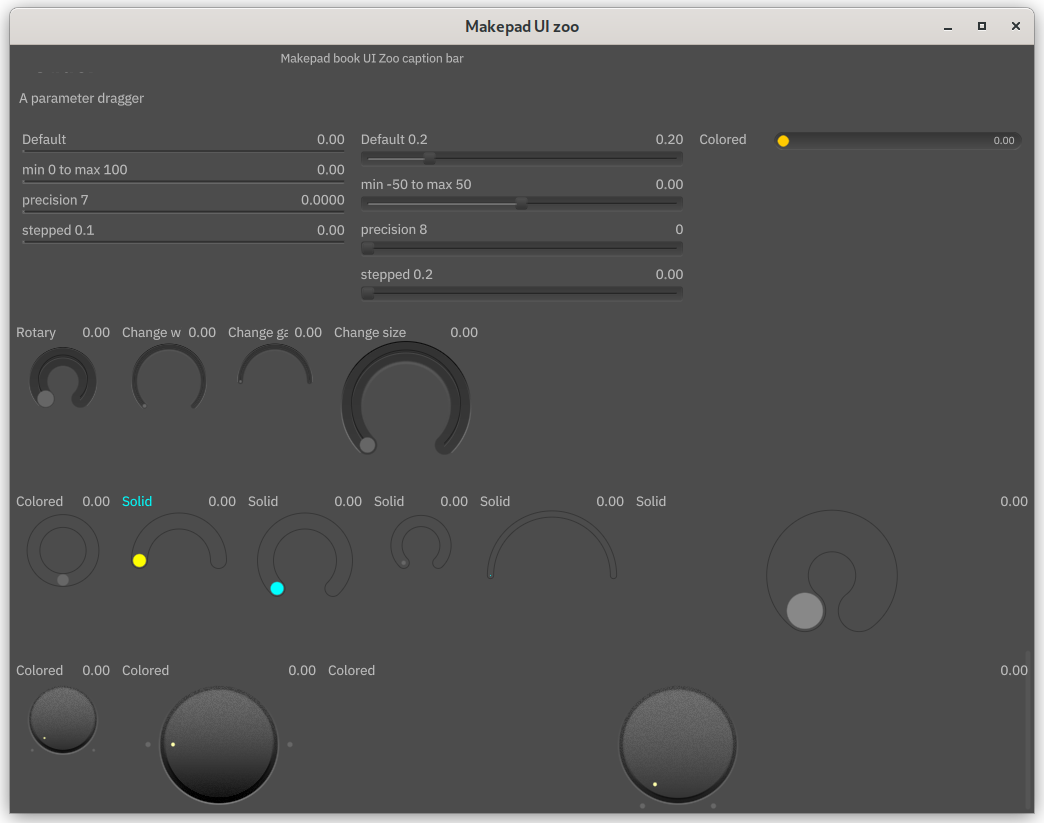Image resolution: width=1044 pixels, height=823 pixels.
Task: Click the vertical scrollbar at the right edge
Action: tap(1027, 730)
